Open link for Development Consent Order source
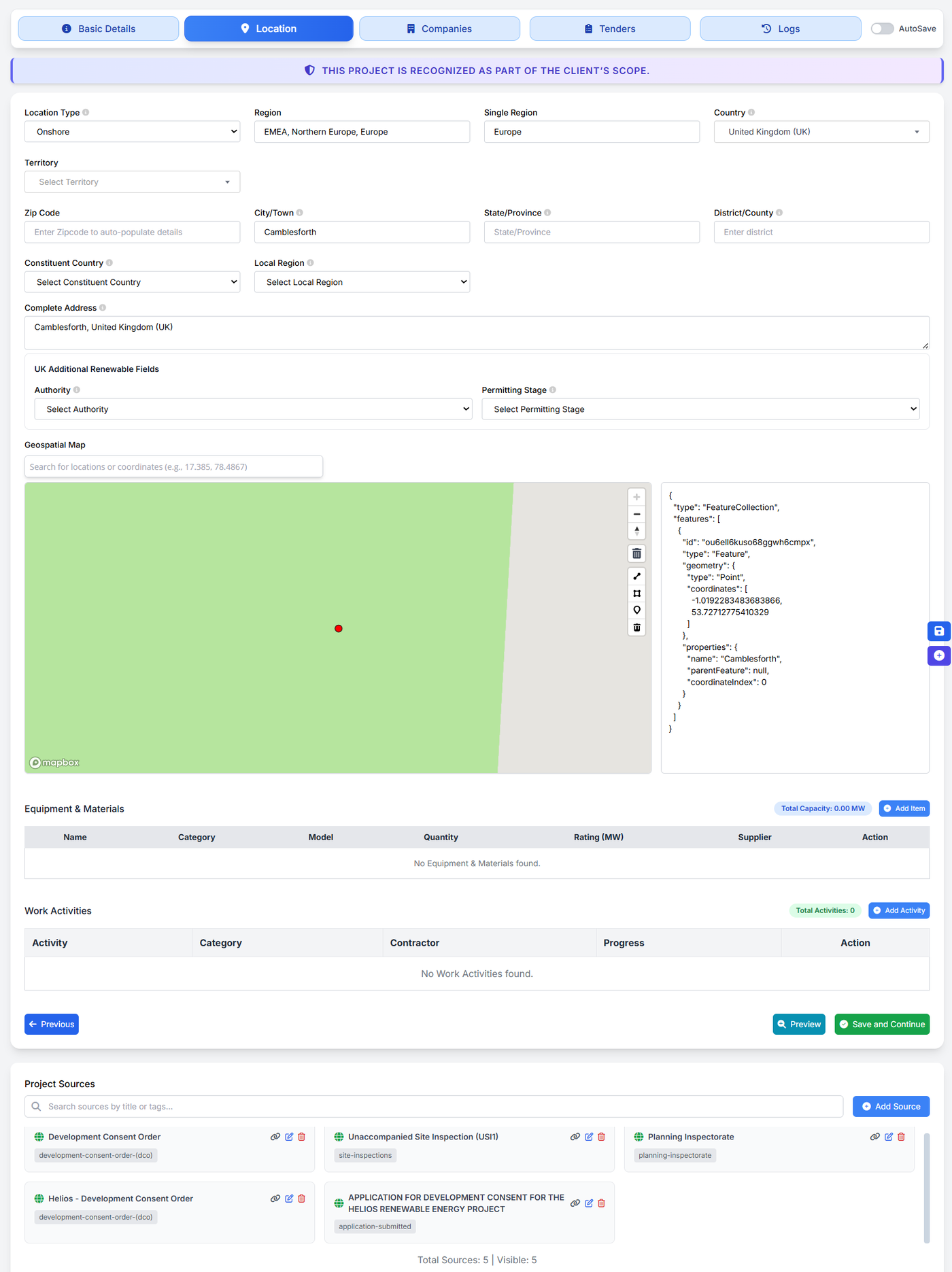This screenshot has height=1272, width=952. (x=275, y=1137)
